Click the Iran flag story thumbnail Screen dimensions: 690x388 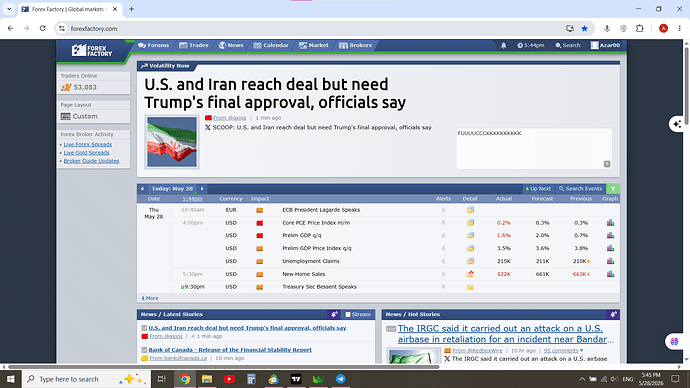pos(172,142)
